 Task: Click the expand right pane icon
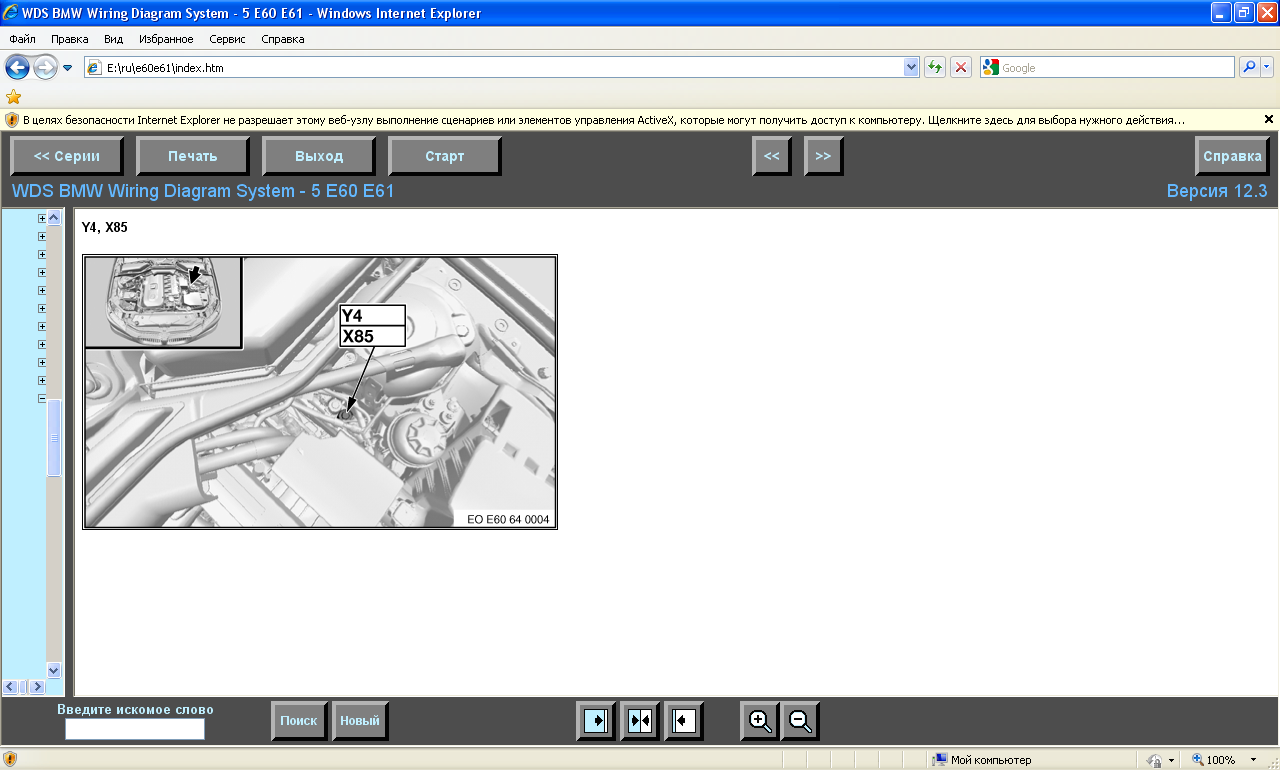(596, 721)
